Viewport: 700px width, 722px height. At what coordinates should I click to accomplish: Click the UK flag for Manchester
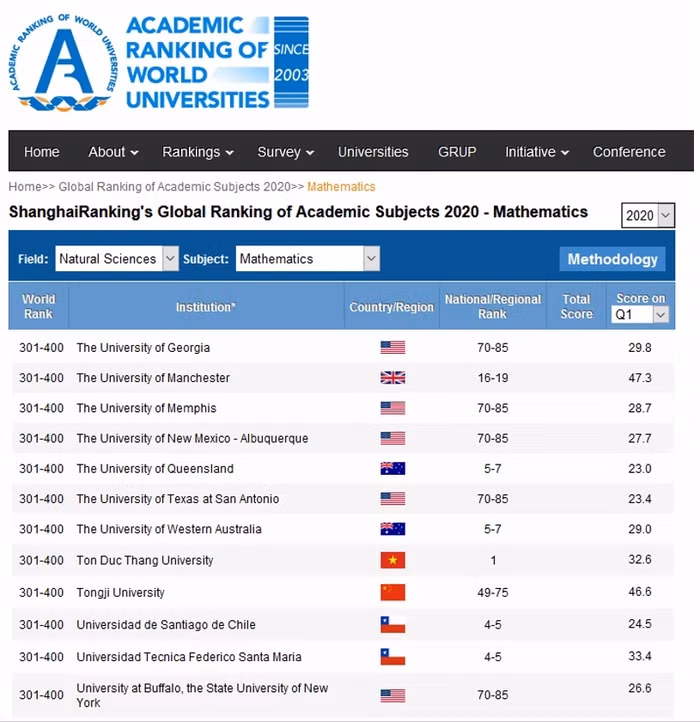(x=392, y=378)
